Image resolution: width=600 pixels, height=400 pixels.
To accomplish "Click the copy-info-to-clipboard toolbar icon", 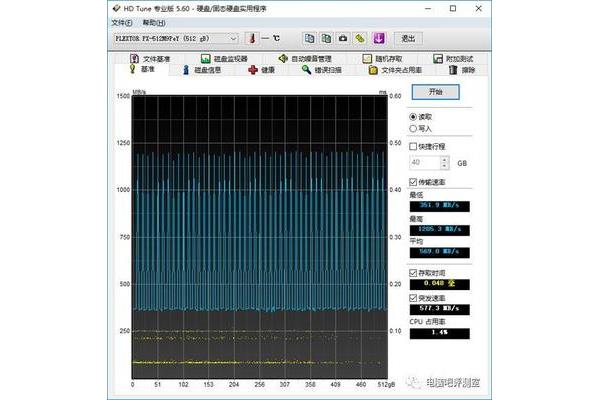I will point(309,38).
